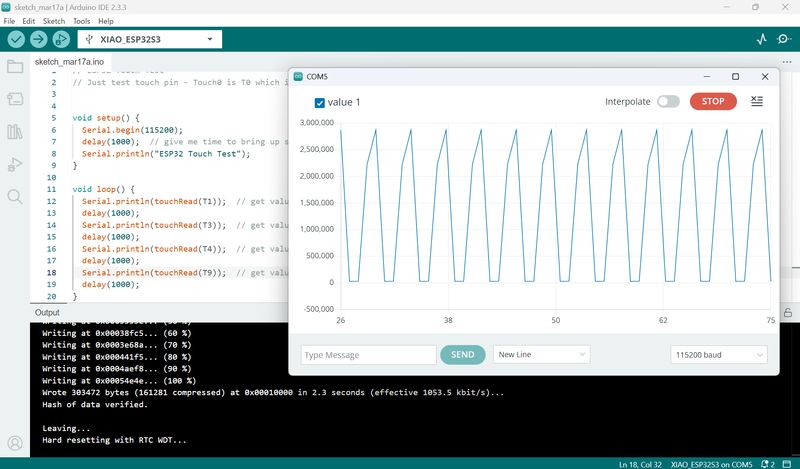Open the XIAO_ESP32S3 board selector dropdown
The image size is (800, 469).
pos(149,39)
